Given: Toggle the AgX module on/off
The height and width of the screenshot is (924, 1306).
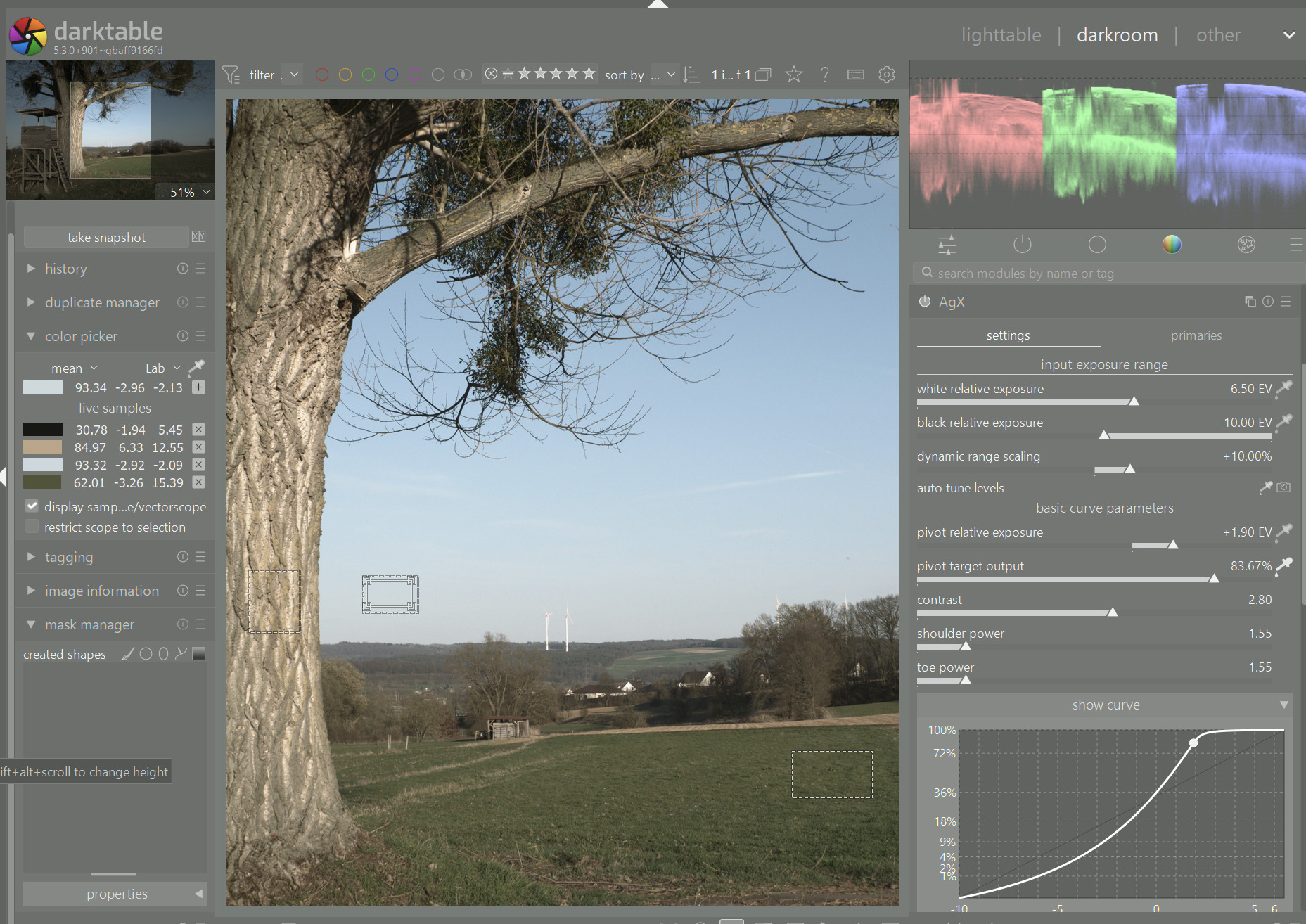Looking at the screenshot, I should coord(925,302).
